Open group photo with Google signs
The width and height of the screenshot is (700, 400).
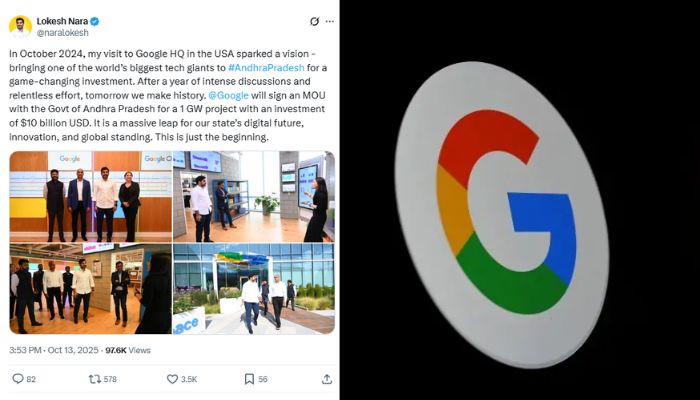pos(91,196)
